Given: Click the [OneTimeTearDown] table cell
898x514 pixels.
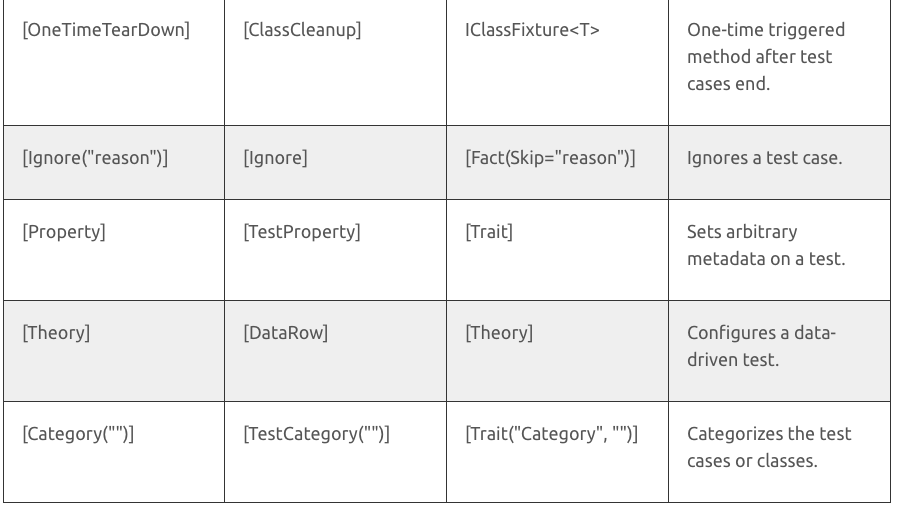Looking at the screenshot, I should coord(106,31).
